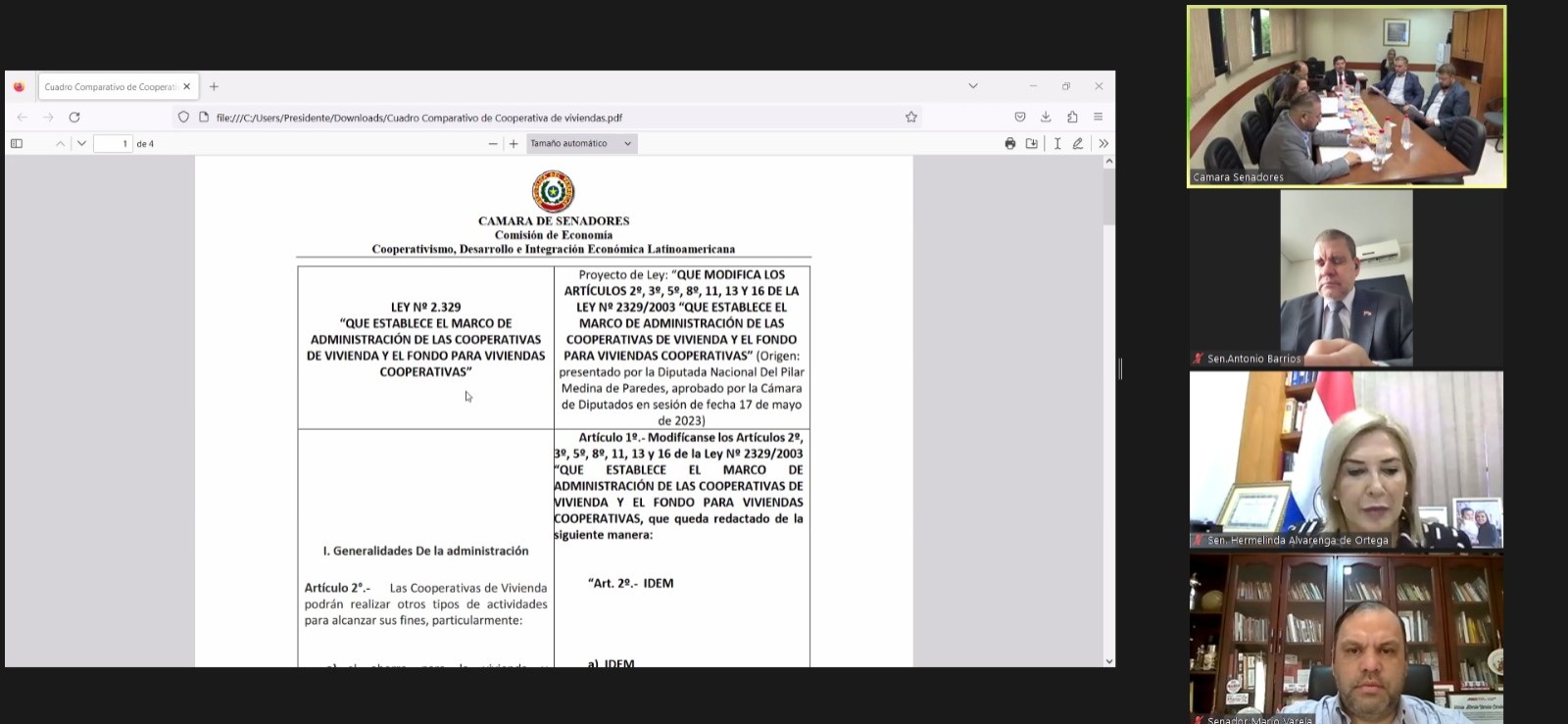Click the "Art. 2º.- IDEM" text
The width and height of the screenshot is (1568, 724).
[x=631, y=583]
